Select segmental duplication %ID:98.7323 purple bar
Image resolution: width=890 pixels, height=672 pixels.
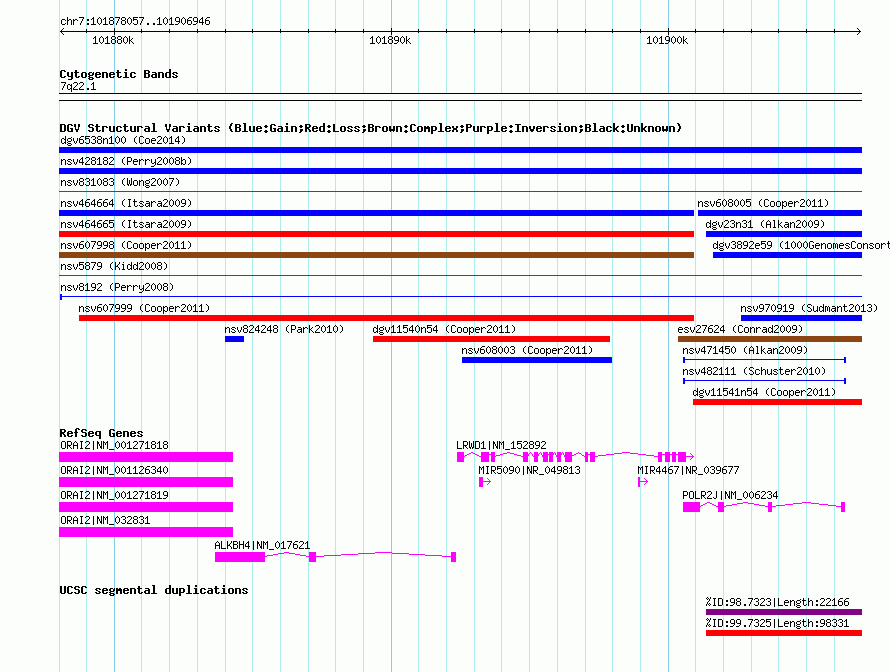784,612
